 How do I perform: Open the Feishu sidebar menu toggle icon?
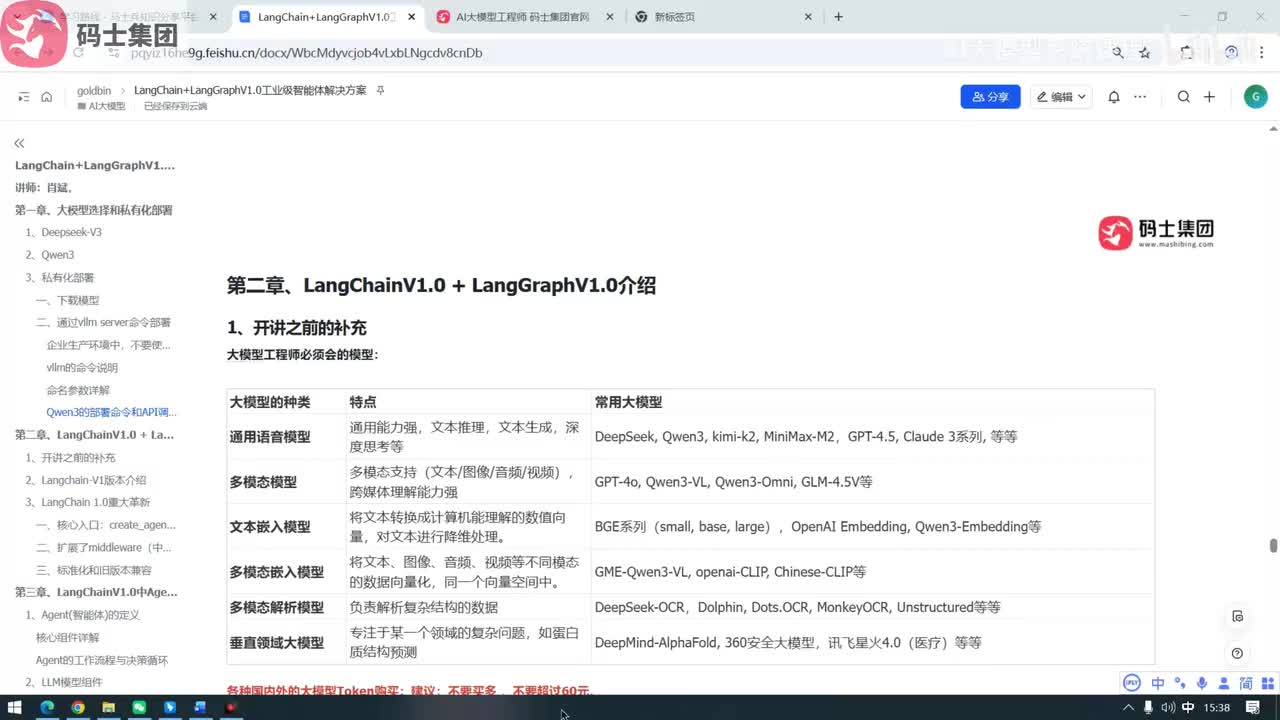click(x=24, y=97)
